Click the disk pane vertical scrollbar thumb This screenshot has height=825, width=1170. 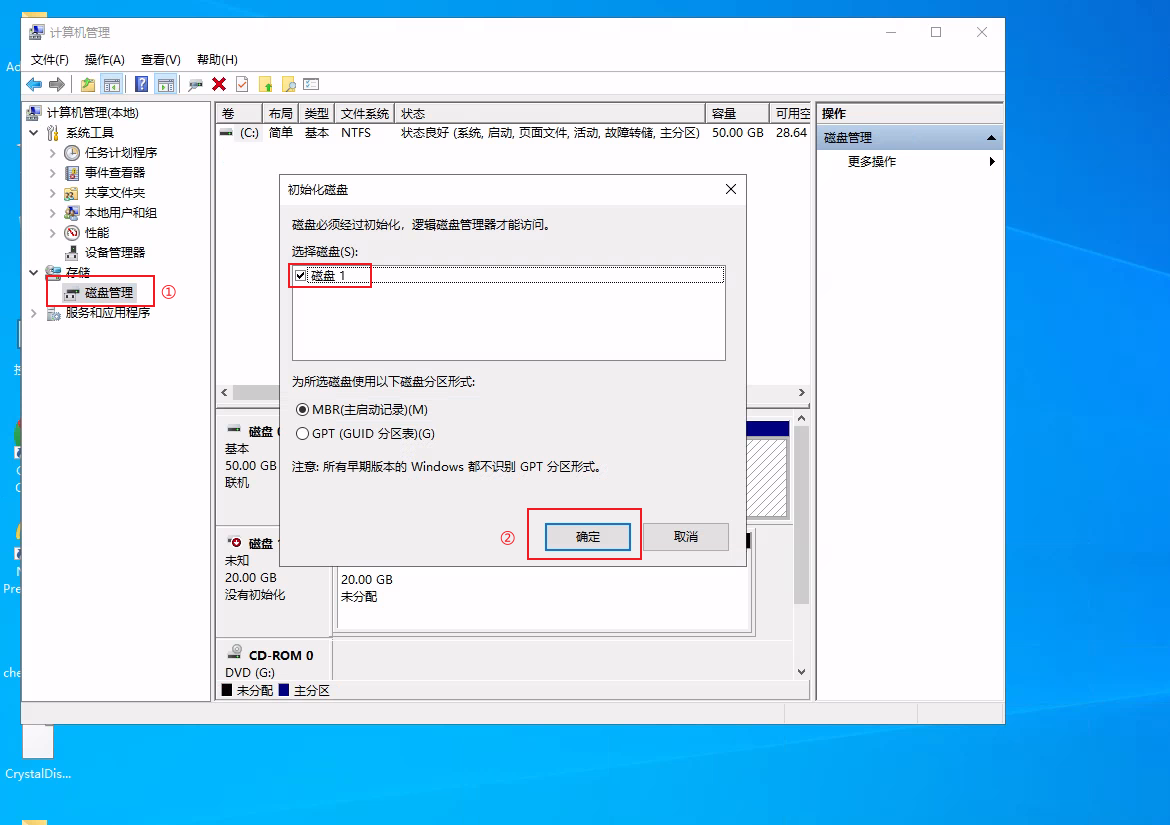(x=801, y=515)
